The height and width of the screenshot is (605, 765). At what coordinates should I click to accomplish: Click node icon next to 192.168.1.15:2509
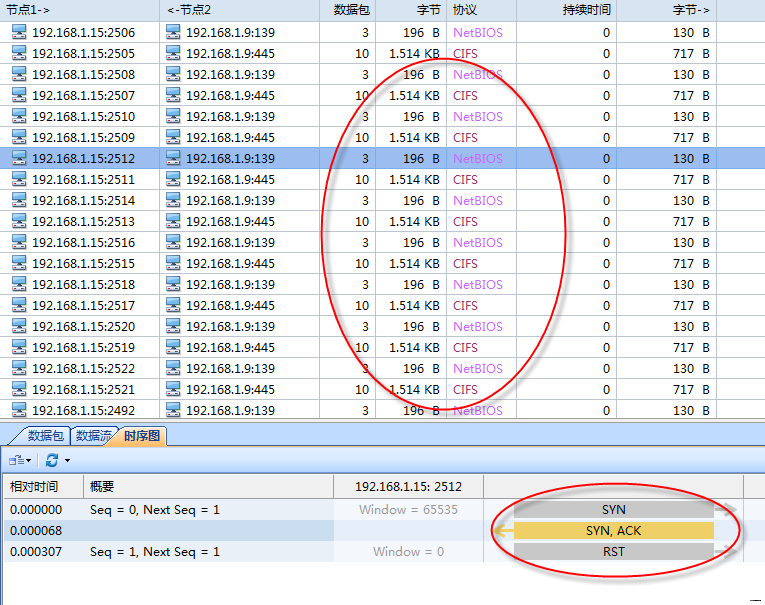(x=20, y=137)
